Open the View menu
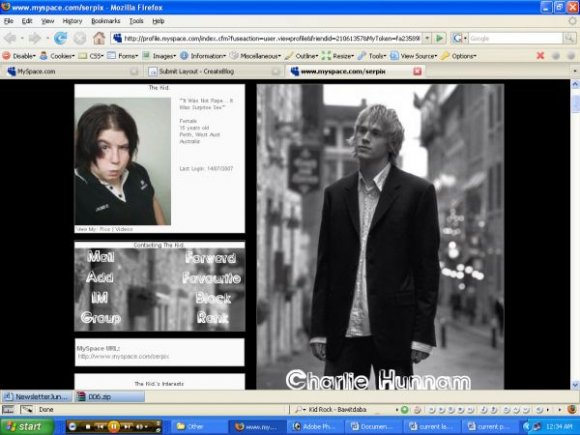The height and width of the screenshot is (435, 580). coord(47,21)
